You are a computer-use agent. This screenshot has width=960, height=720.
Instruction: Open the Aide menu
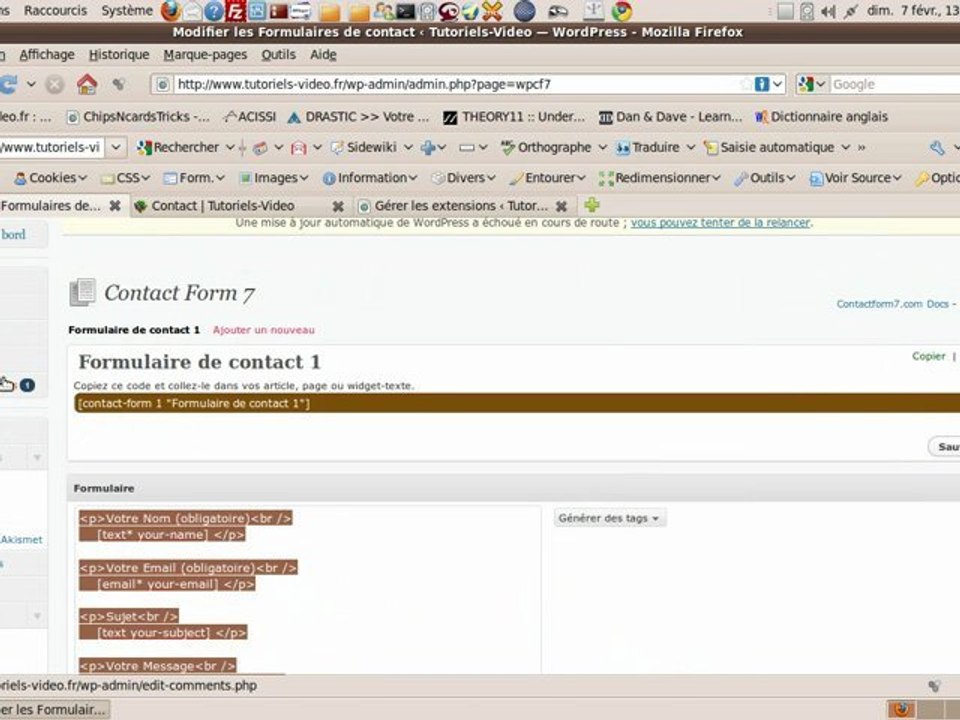pos(323,54)
